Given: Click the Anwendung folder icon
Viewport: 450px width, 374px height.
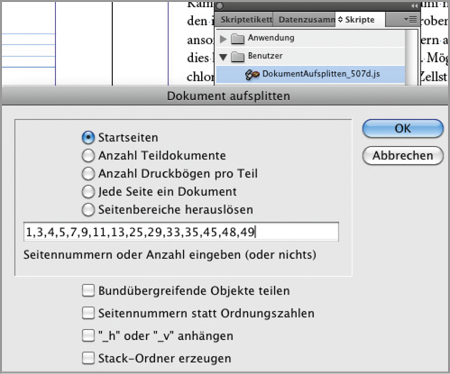Looking at the screenshot, I should click(238, 38).
